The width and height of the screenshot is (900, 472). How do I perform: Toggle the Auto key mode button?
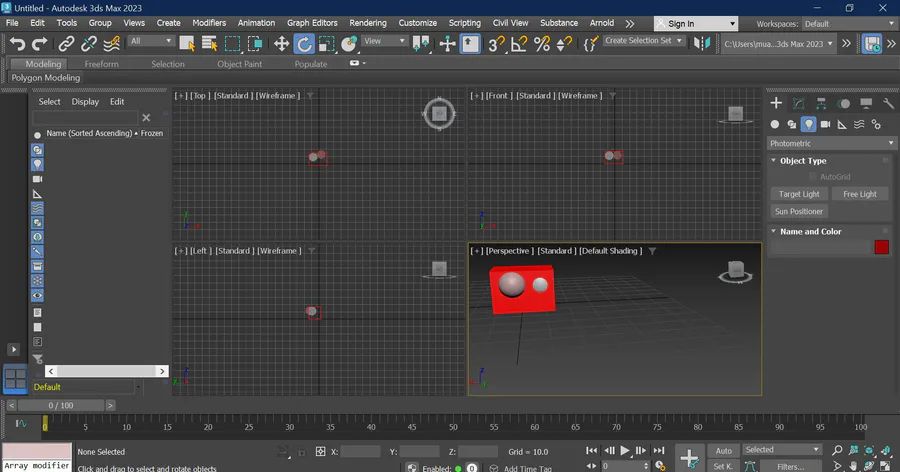[723, 451]
